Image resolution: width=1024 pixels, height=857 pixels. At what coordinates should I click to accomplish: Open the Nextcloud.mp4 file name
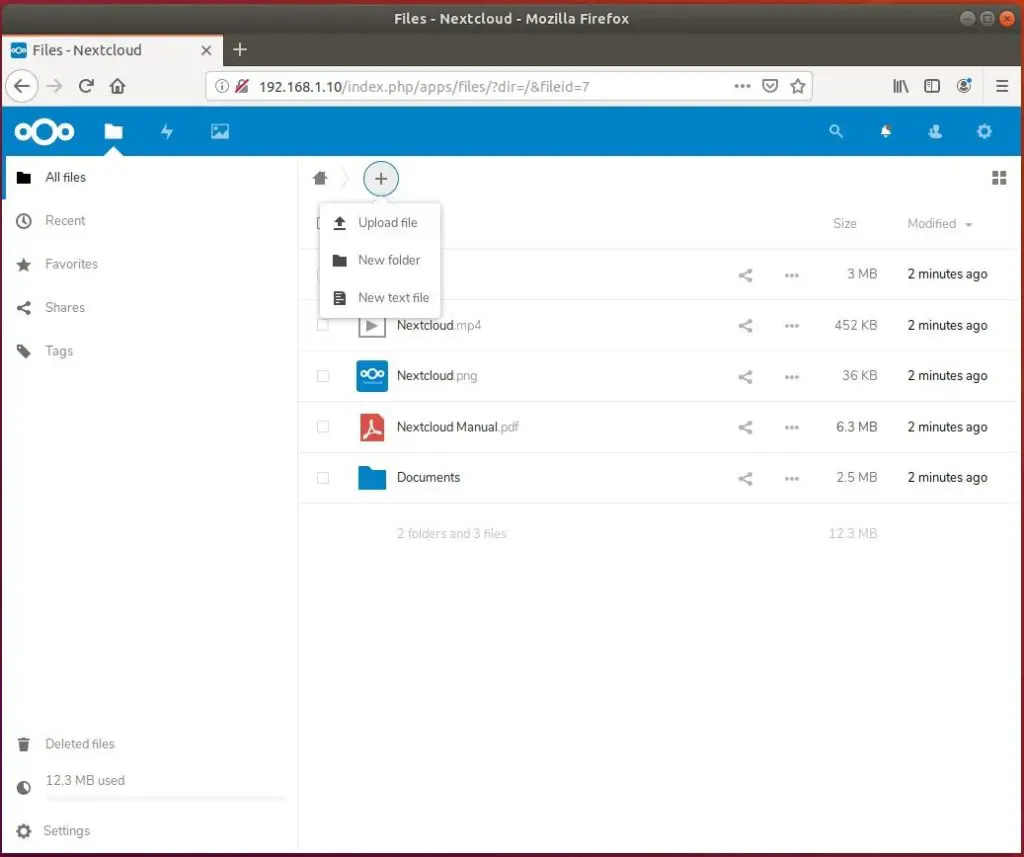tap(439, 325)
